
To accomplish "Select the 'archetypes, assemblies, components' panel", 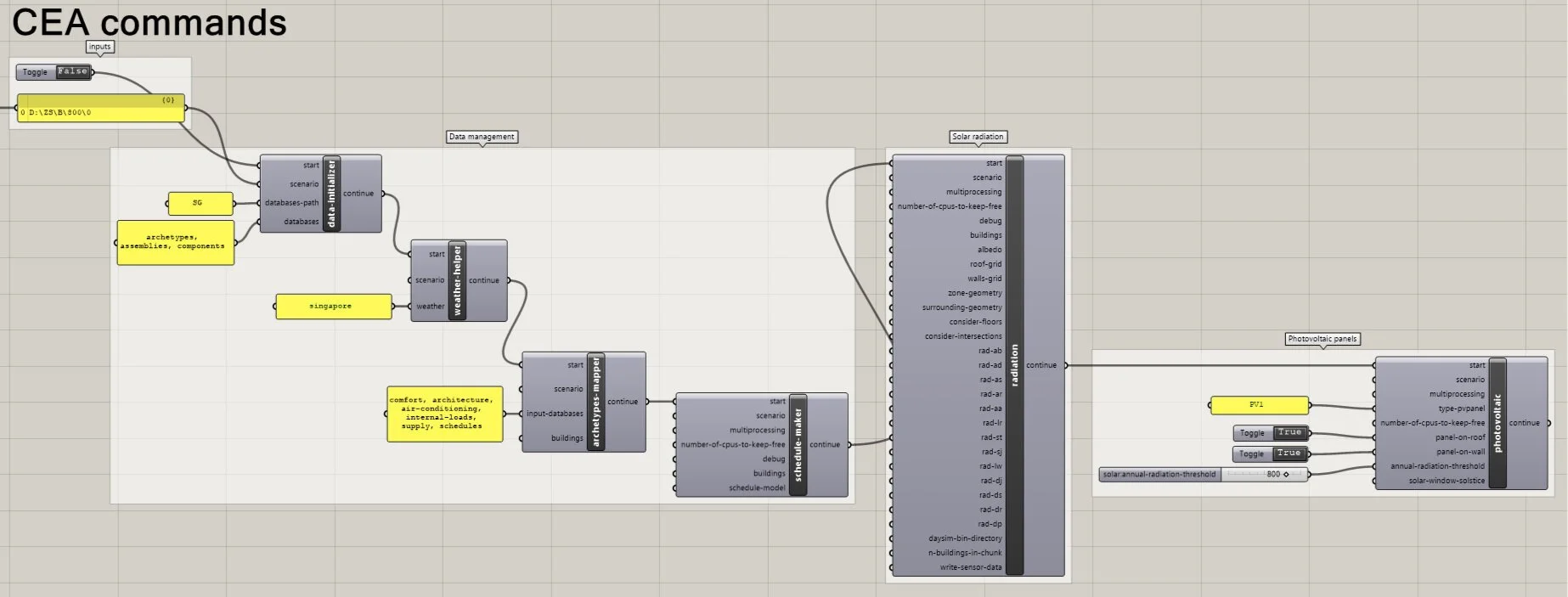I will [175, 243].
